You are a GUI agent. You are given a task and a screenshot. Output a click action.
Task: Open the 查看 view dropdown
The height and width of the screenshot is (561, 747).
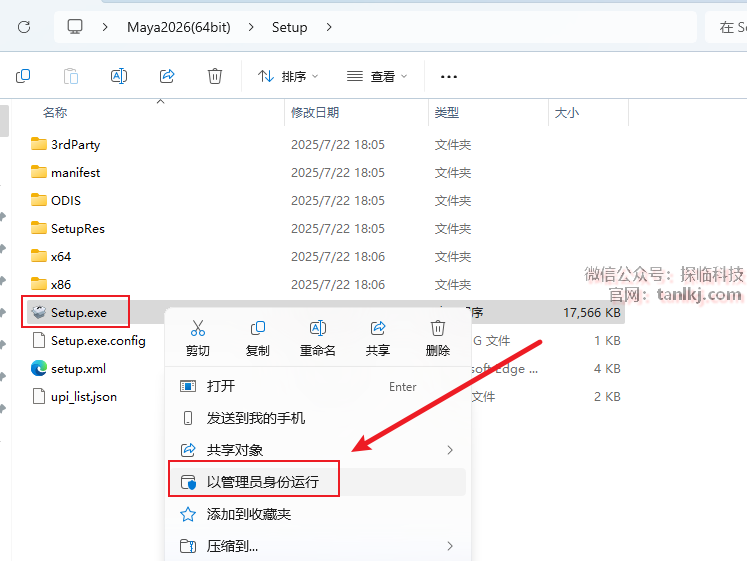click(377, 76)
